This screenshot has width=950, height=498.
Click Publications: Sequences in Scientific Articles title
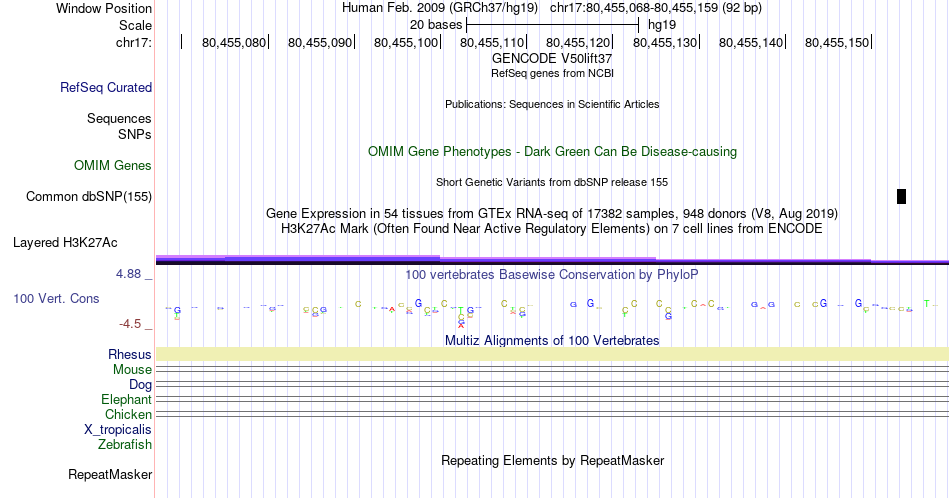click(552, 104)
